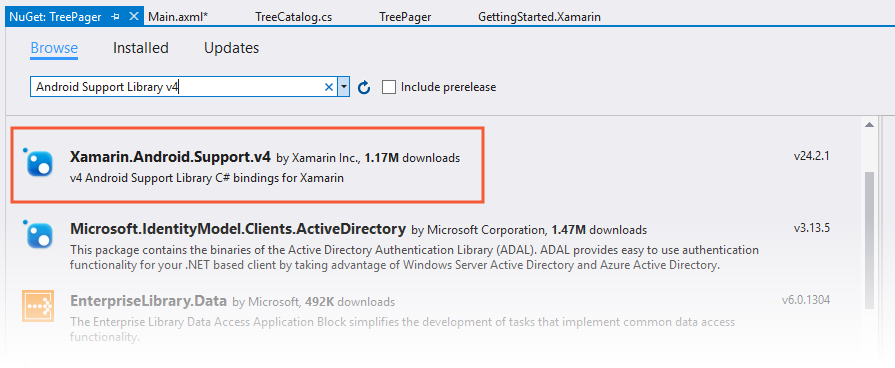Click the EnterpriseLibrary.Data package icon
This screenshot has width=895, height=368.
point(38,305)
